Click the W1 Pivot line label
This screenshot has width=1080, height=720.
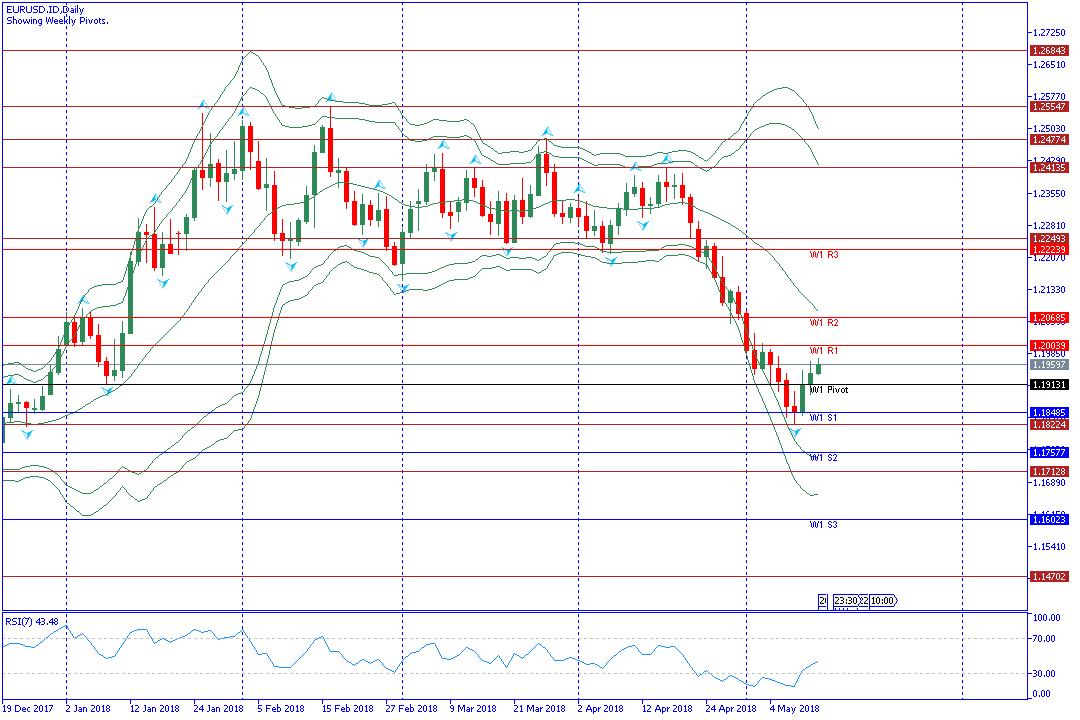pyautogui.click(x=829, y=390)
